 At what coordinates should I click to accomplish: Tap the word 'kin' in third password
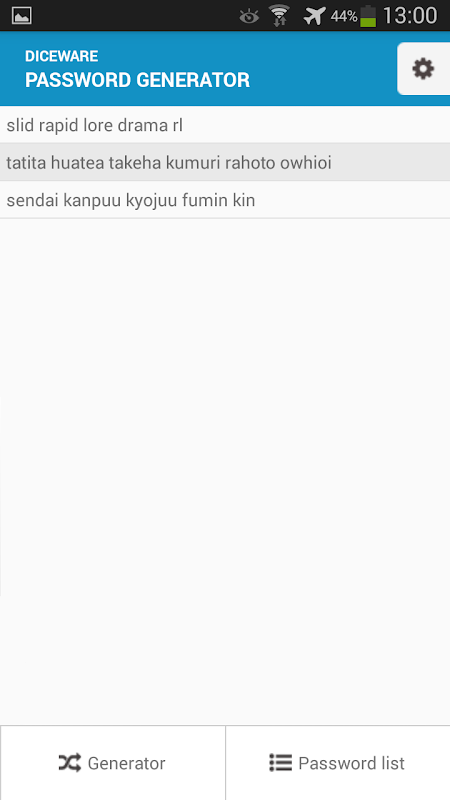[x=243, y=200]
